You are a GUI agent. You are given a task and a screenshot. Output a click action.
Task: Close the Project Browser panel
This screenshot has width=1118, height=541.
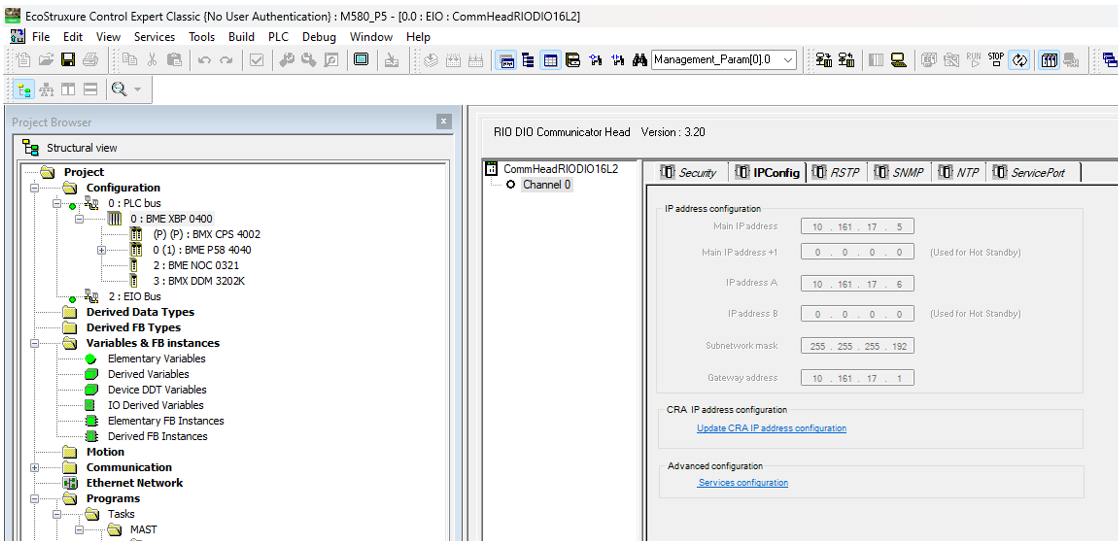click(x=443, y=122)
